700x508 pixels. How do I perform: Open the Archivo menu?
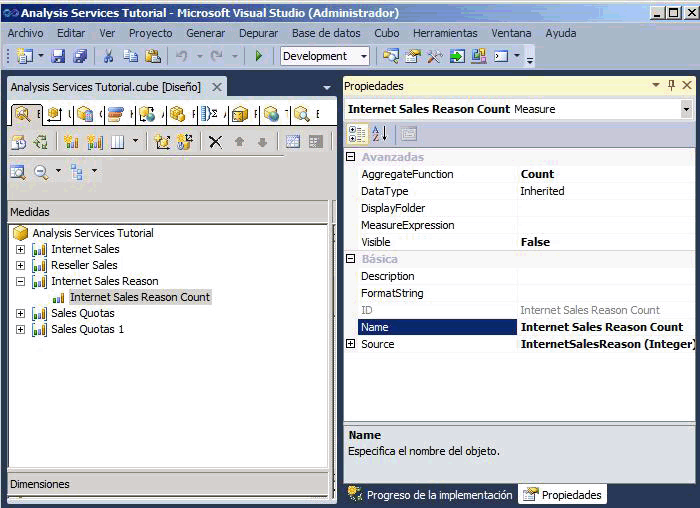(25, 33)
